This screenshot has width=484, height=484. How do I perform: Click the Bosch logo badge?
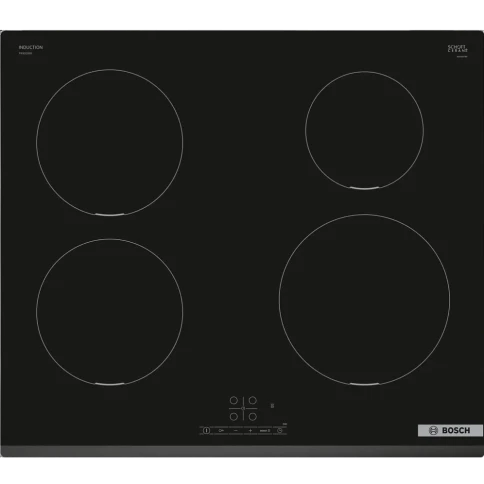coord(450,430)
